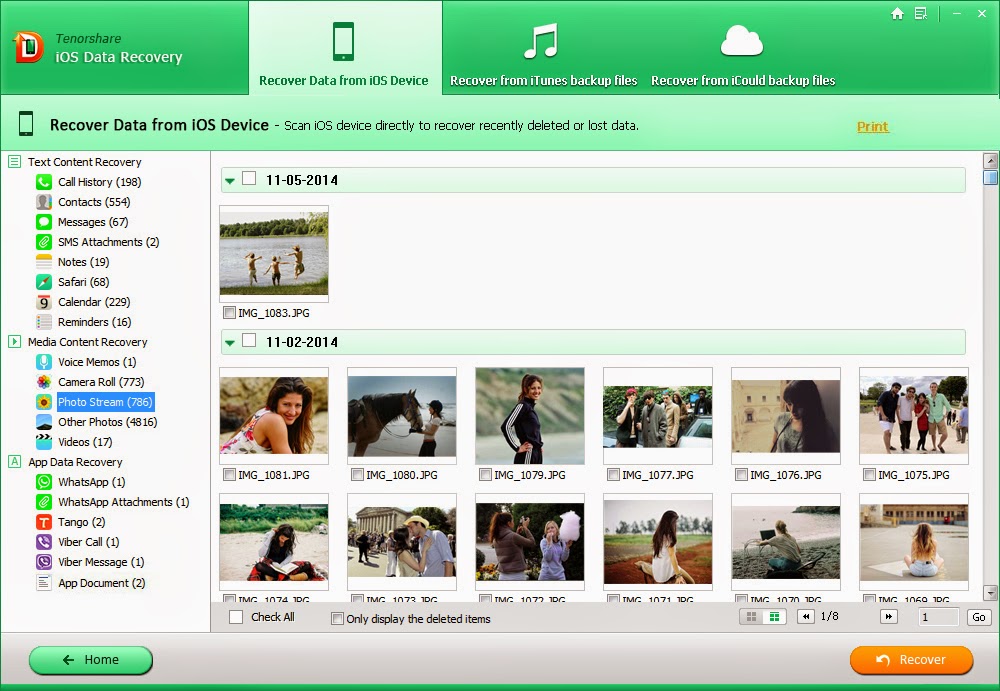Viewport: 1000px width, 691px height.
Task: Switch to Recover Data from iOS Device tab
Action: click(345, 48)
